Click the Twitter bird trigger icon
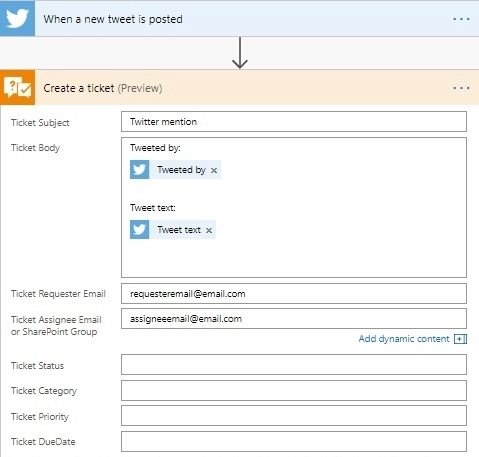Image resolution: width=479 pixels, height=457 pixels. [17, 18]
